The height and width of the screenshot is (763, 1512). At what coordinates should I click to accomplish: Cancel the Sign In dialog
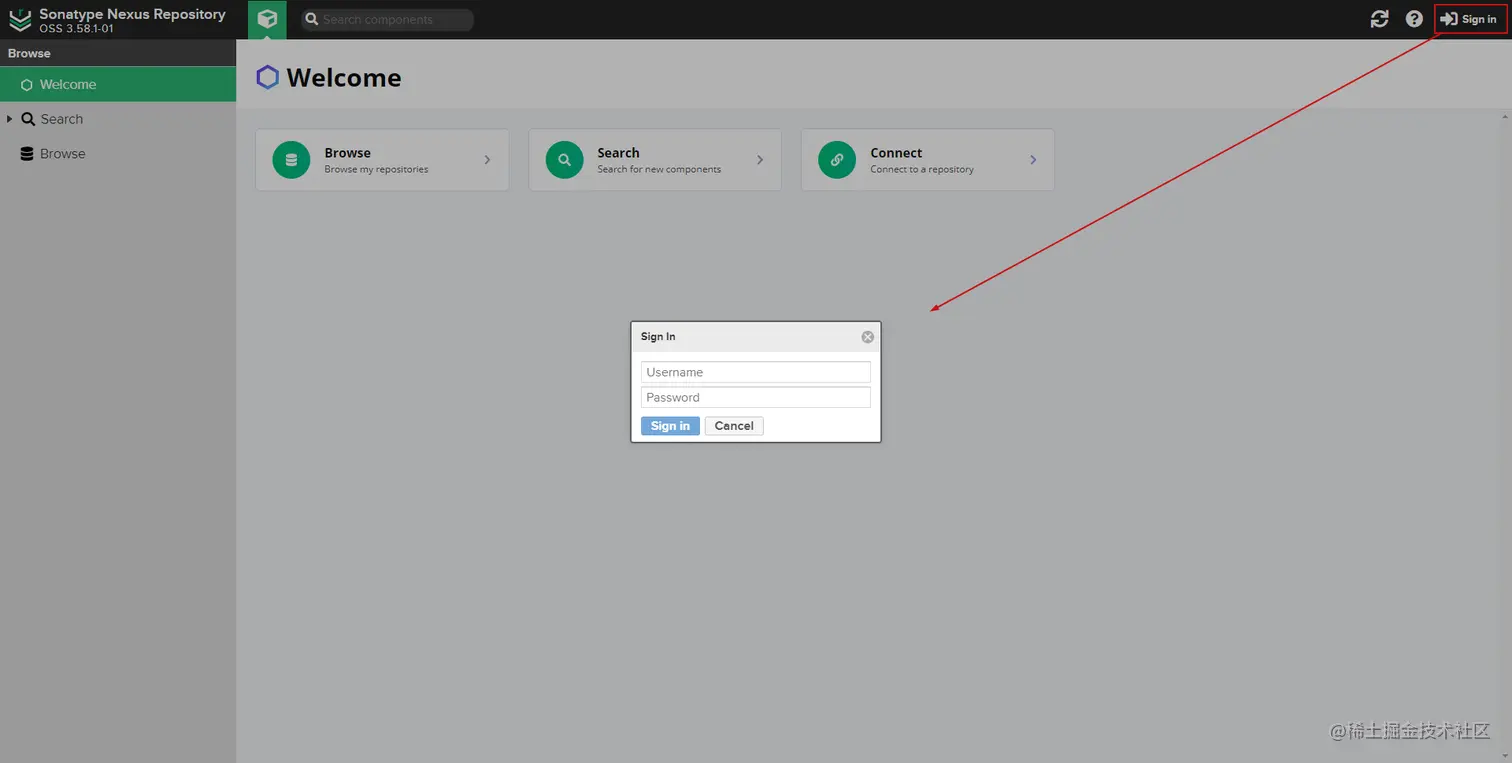click(x=734, y=426)
